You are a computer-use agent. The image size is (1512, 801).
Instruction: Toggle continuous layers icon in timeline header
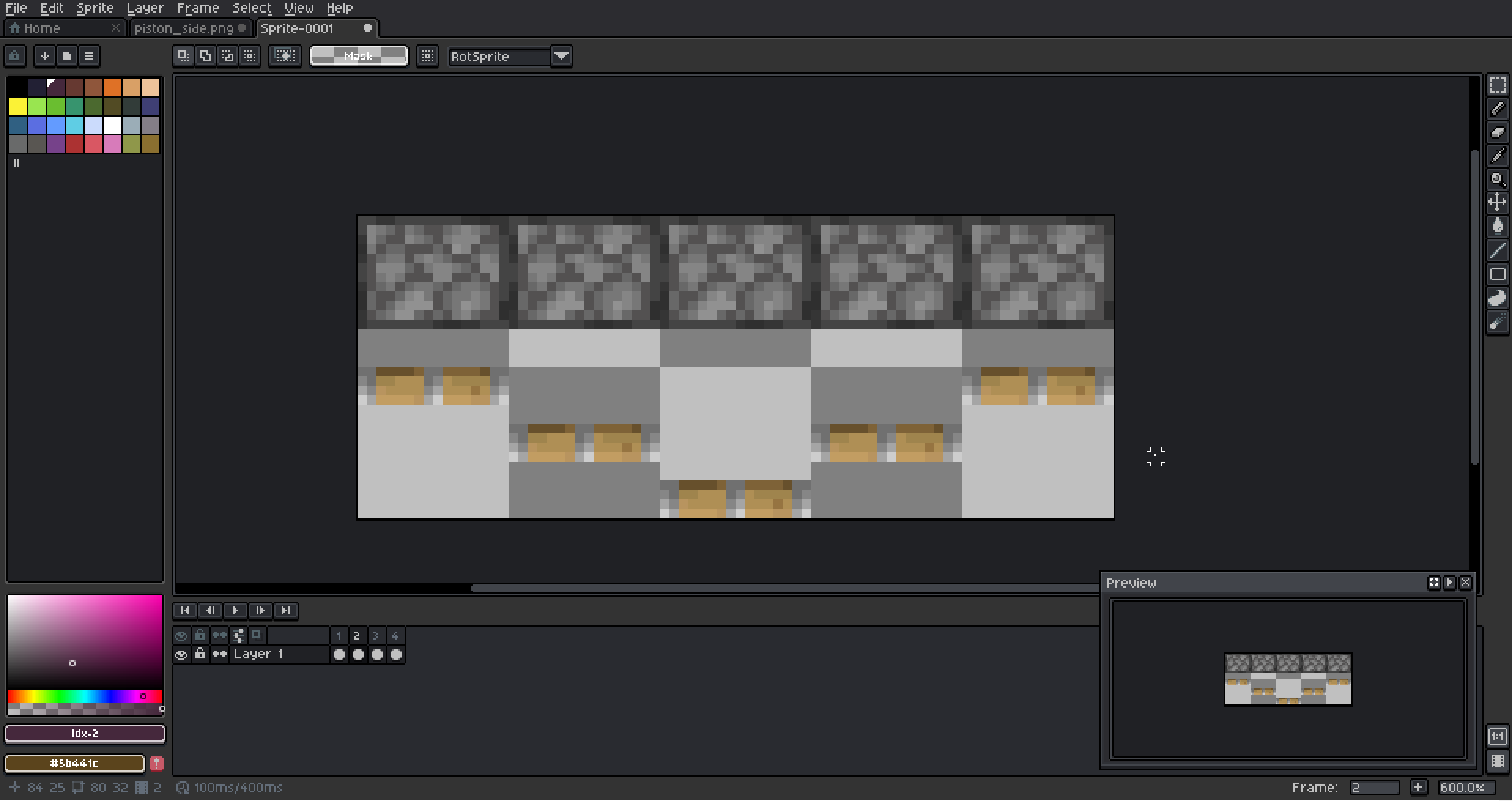pos(219,636)
